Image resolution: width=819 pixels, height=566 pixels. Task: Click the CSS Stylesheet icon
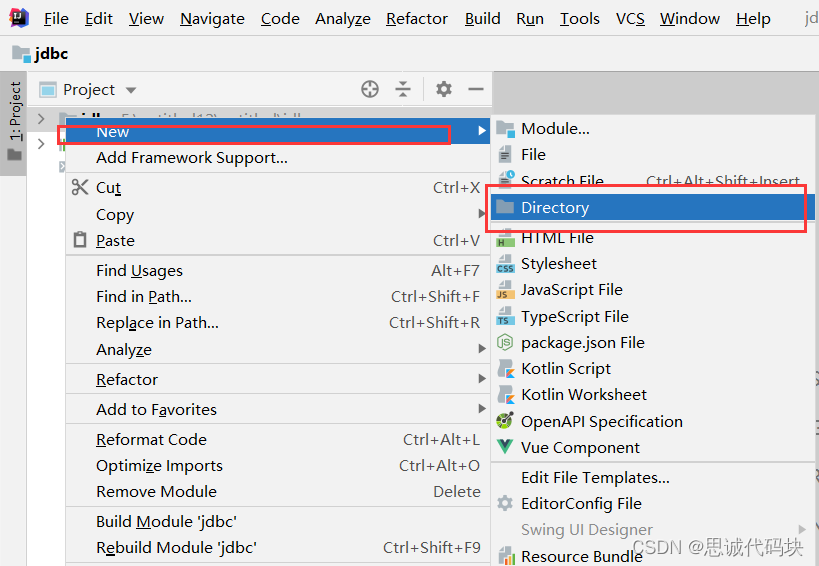(505, 264)
